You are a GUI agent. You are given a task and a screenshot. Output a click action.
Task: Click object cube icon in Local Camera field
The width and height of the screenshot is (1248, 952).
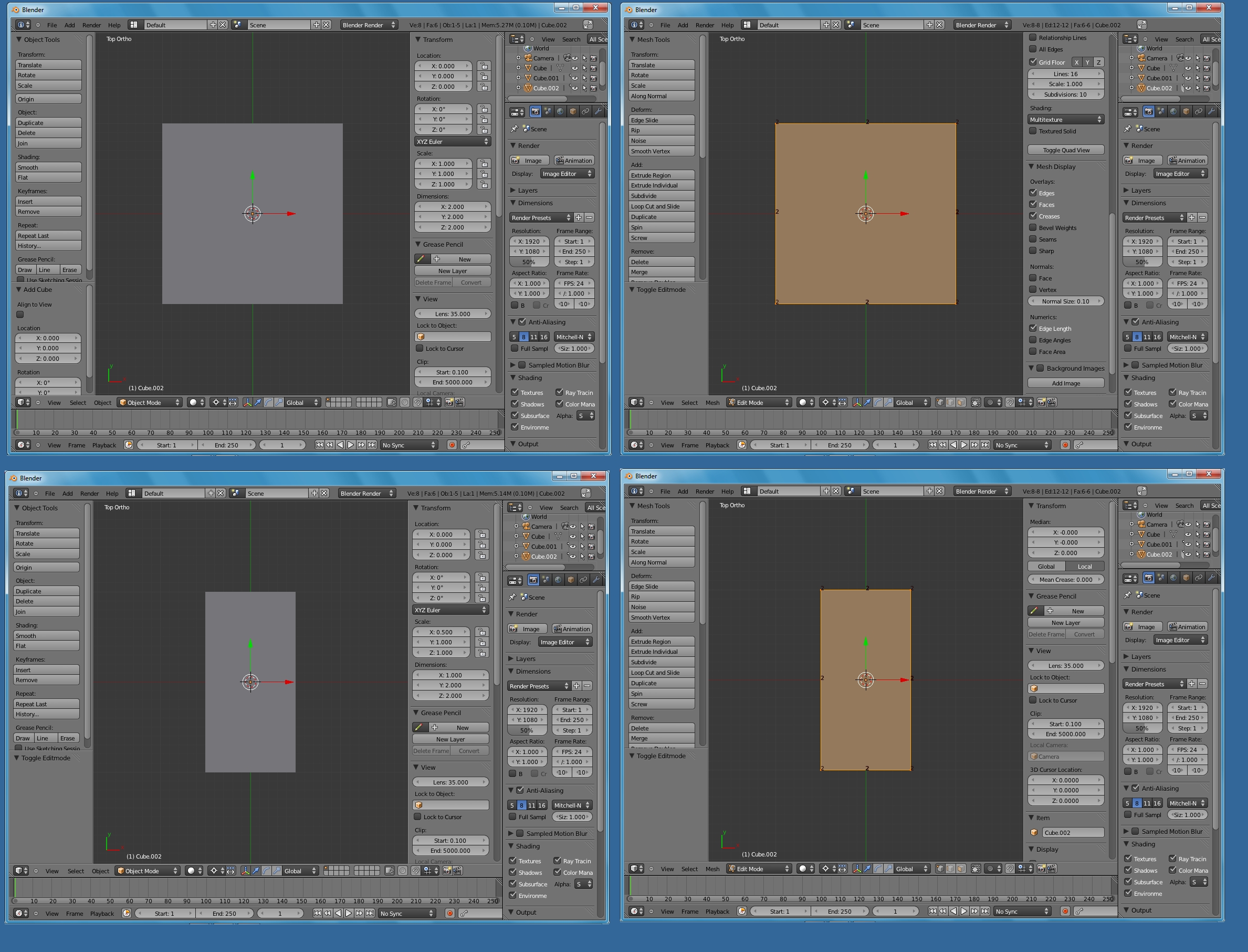tap(1034, 757)
